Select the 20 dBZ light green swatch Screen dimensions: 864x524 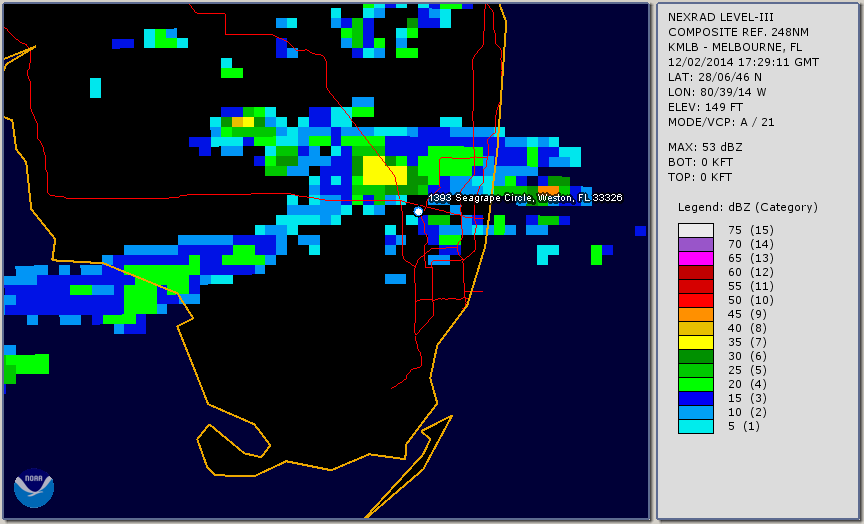coord(696,384)
